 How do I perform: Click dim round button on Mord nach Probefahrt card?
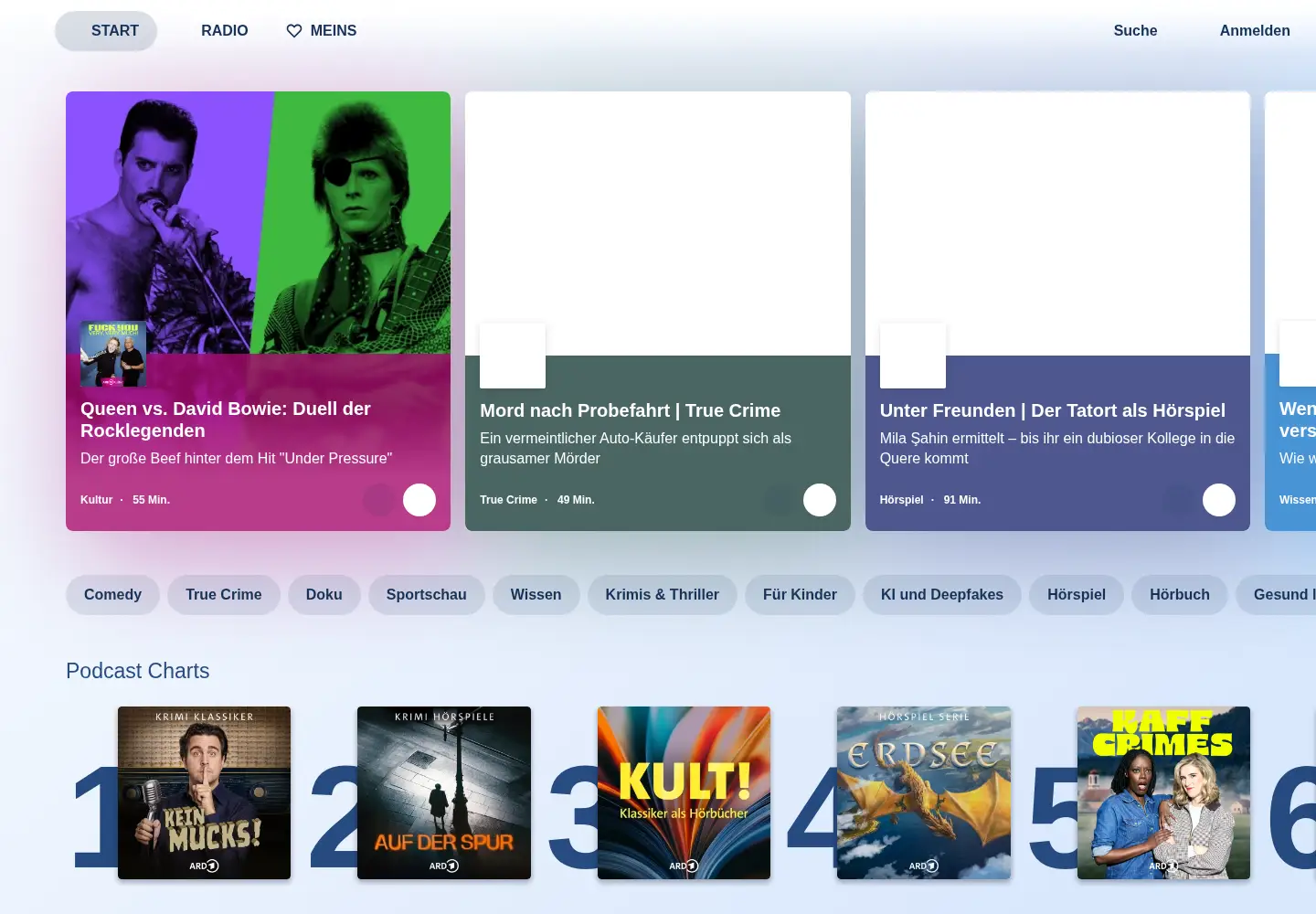[x=780, y=500]
